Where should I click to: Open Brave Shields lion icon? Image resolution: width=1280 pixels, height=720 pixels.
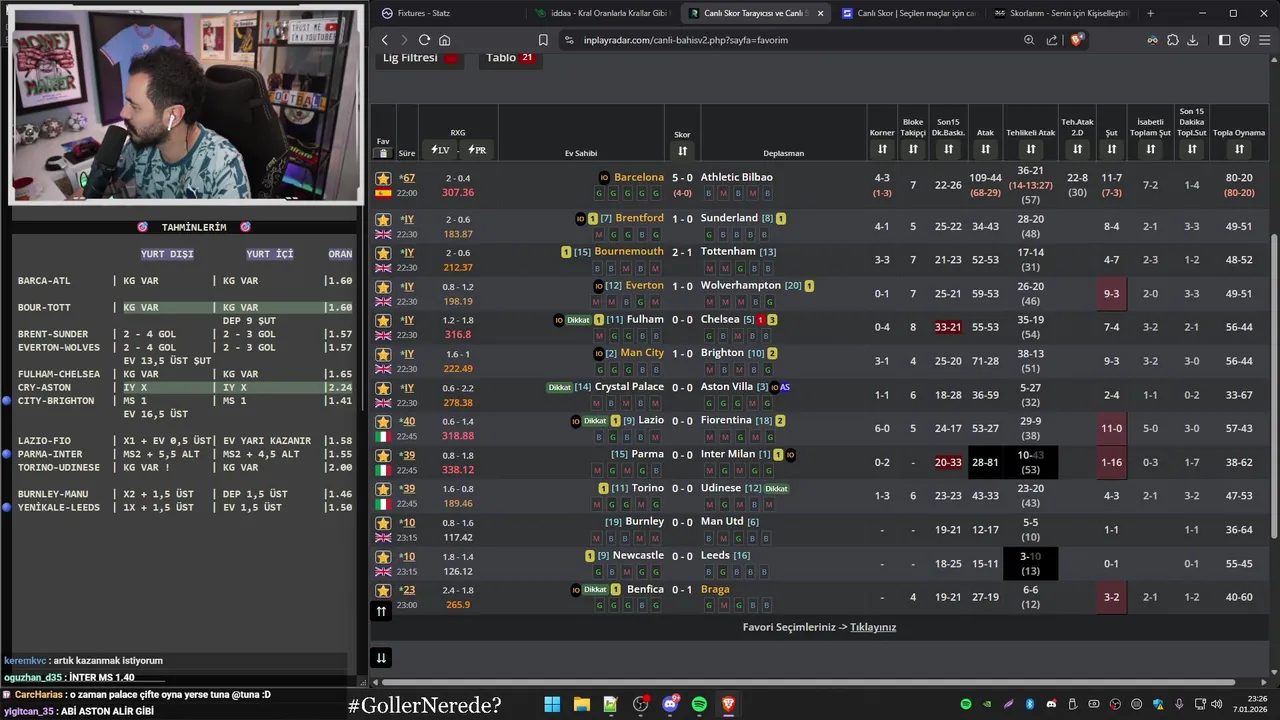1077,40
